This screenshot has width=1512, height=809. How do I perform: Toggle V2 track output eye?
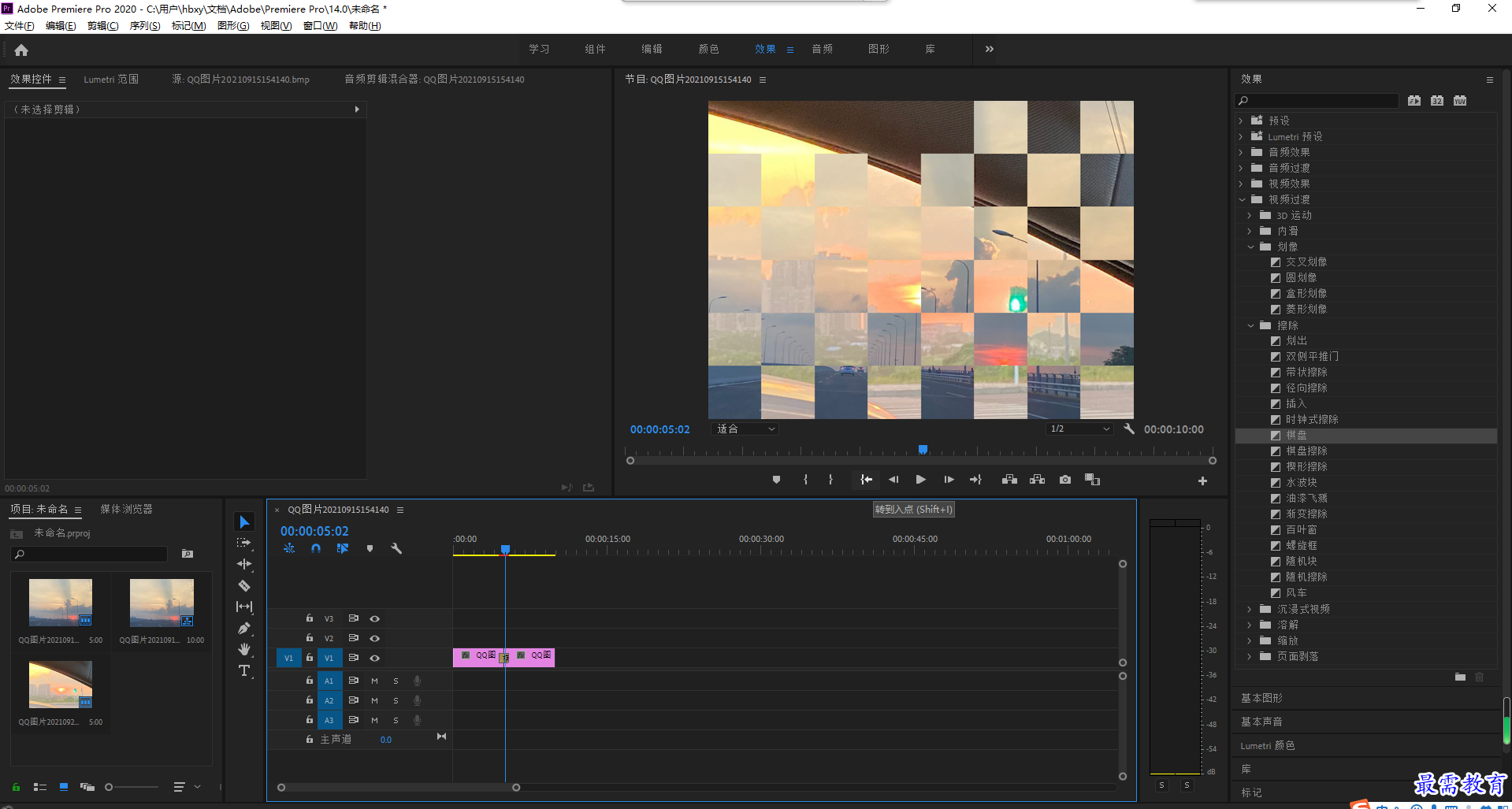(375, 638)
